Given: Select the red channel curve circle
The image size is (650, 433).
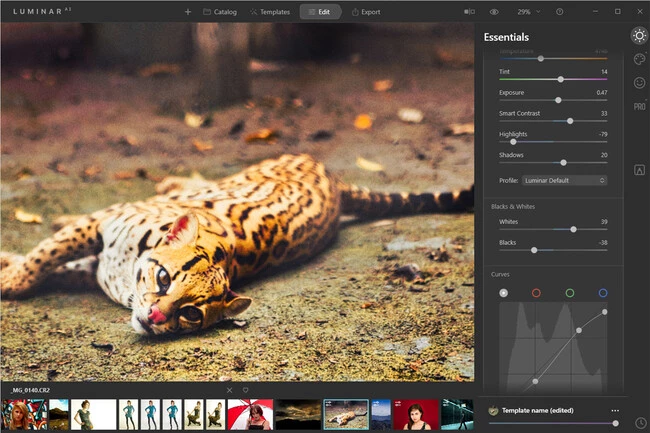Looking at the screenshot, I should coord(536,293).
